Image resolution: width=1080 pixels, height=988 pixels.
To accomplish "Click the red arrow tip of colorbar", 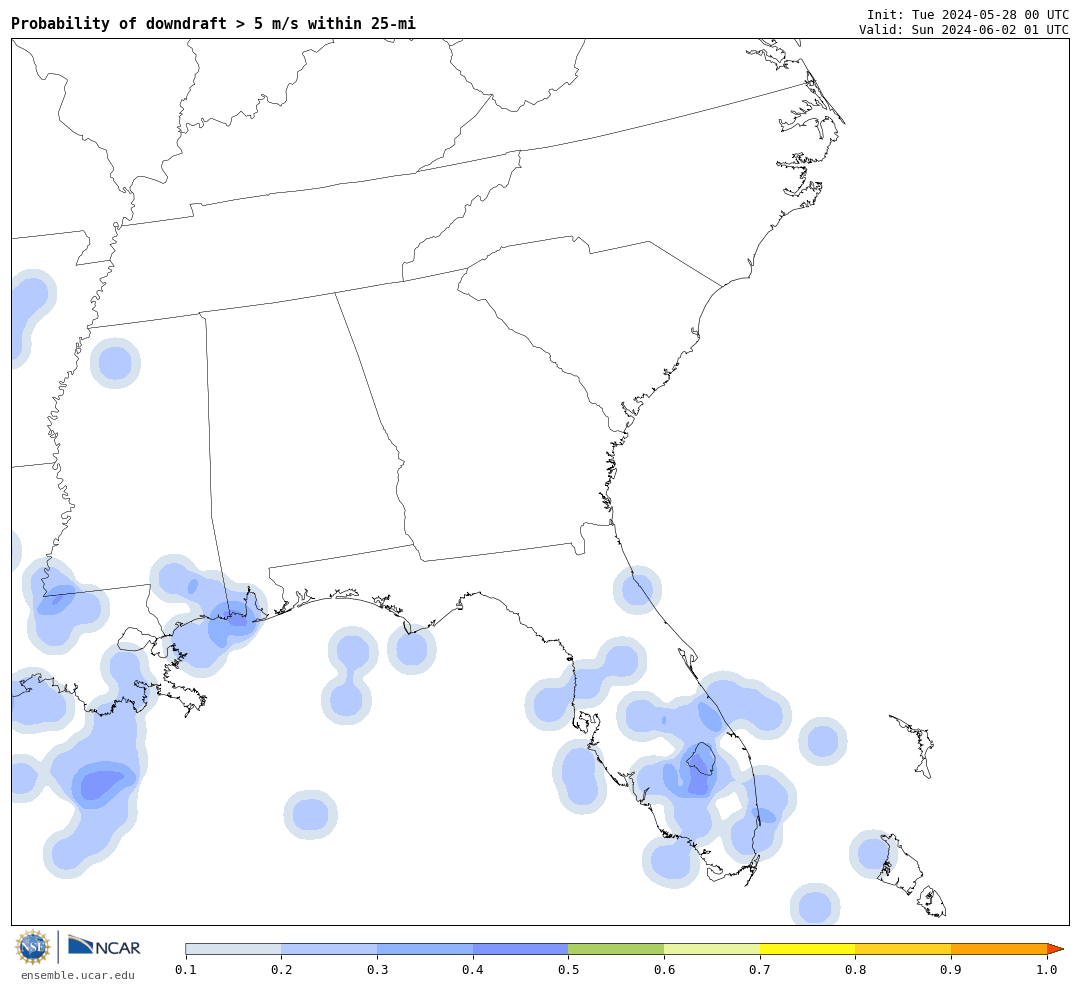I will (x=1055, y=949).
